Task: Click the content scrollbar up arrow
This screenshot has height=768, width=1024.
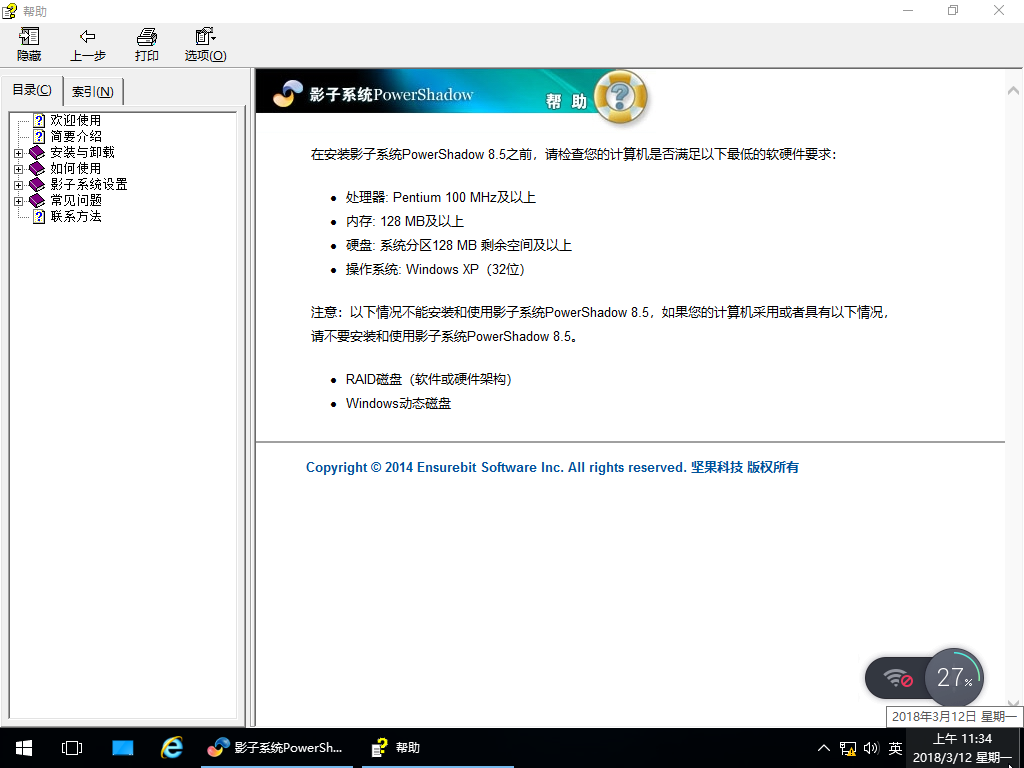Action: pyautogui.click(x=1014, y=91)
